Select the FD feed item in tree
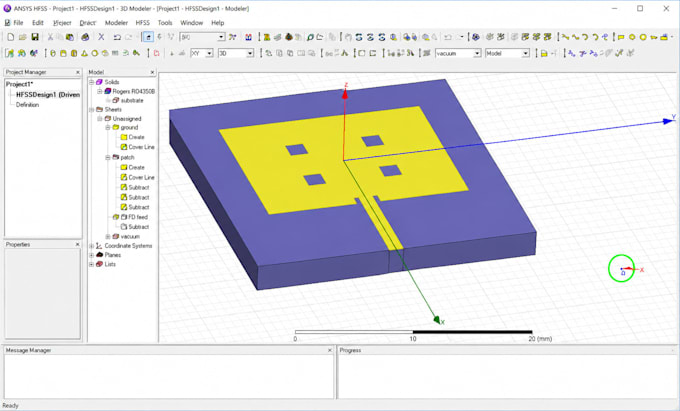Viewport: 680px width, 411px height. coord(138,217)
